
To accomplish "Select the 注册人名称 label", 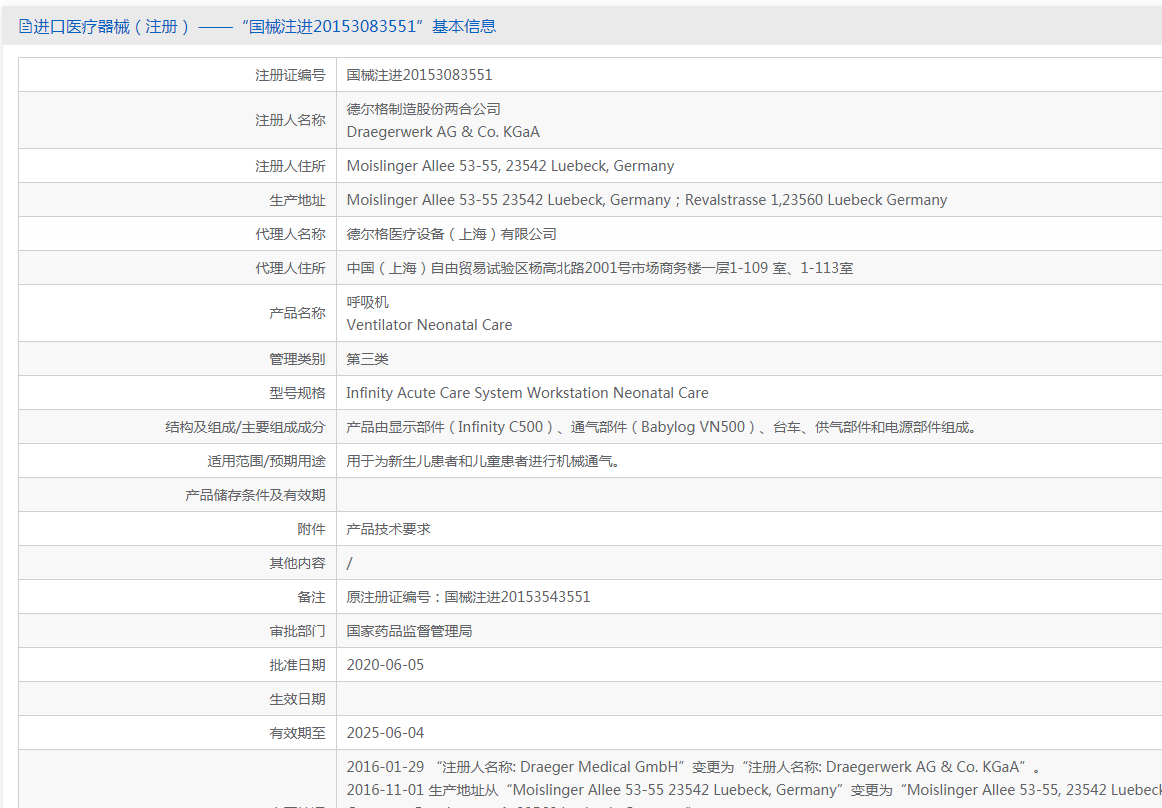I will tap(290, 120).
